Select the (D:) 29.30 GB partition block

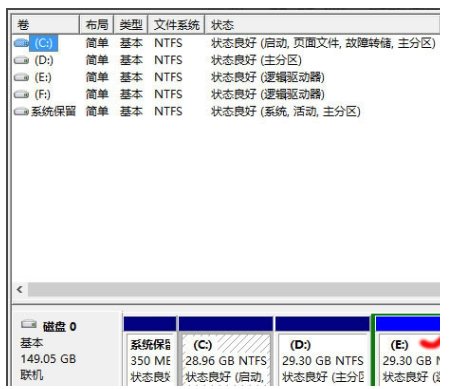click(322, 352)
